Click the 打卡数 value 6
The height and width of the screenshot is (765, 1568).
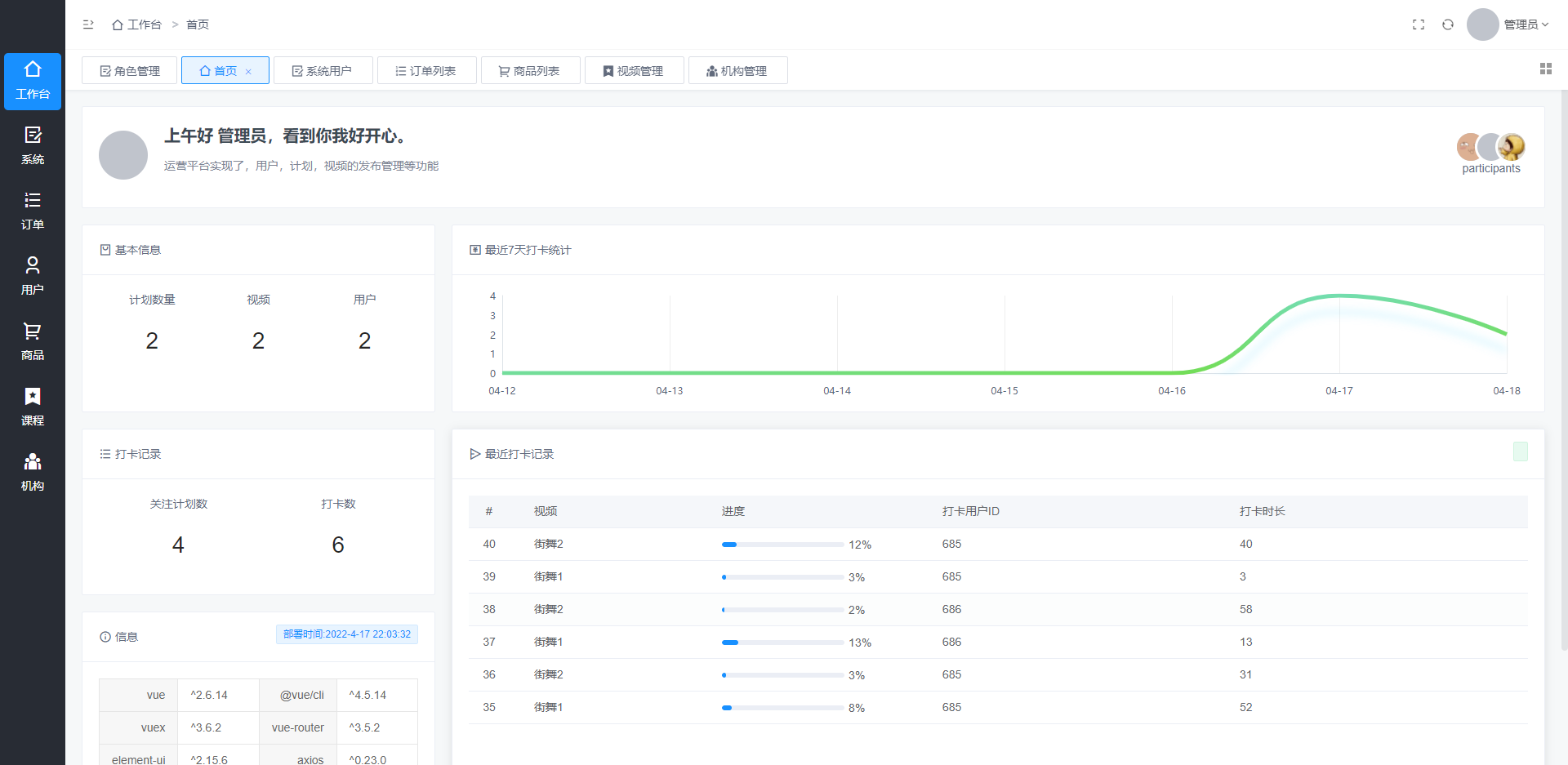point(338,545)
